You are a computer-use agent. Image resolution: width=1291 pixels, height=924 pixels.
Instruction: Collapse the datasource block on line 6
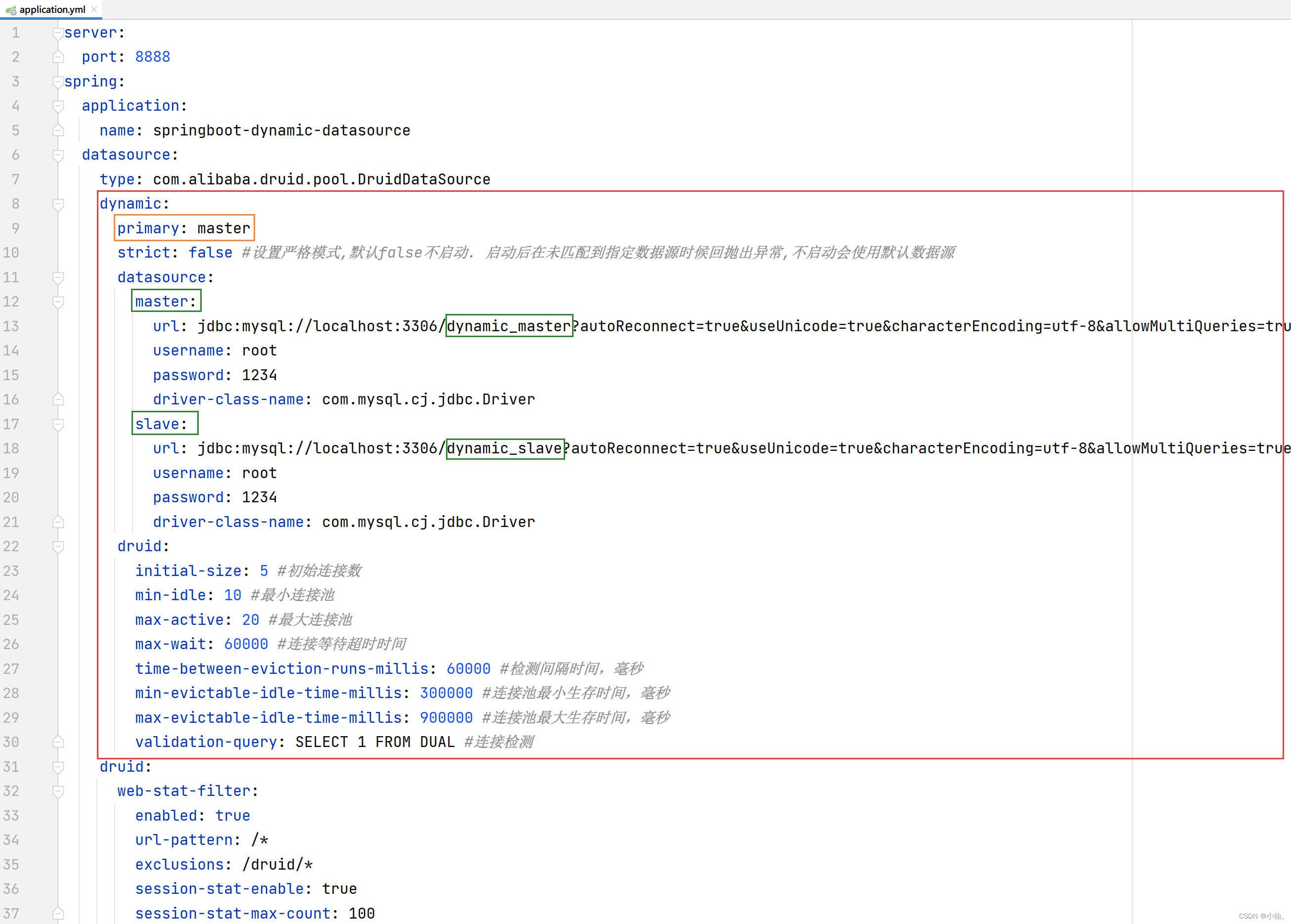tap(57, 155)
